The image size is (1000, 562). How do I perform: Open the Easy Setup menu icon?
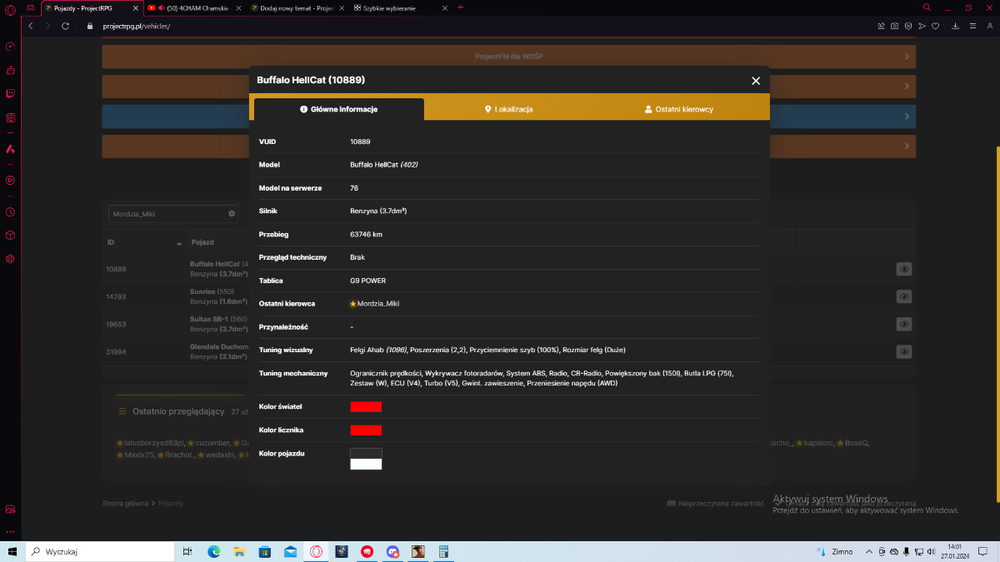[973, 26]
